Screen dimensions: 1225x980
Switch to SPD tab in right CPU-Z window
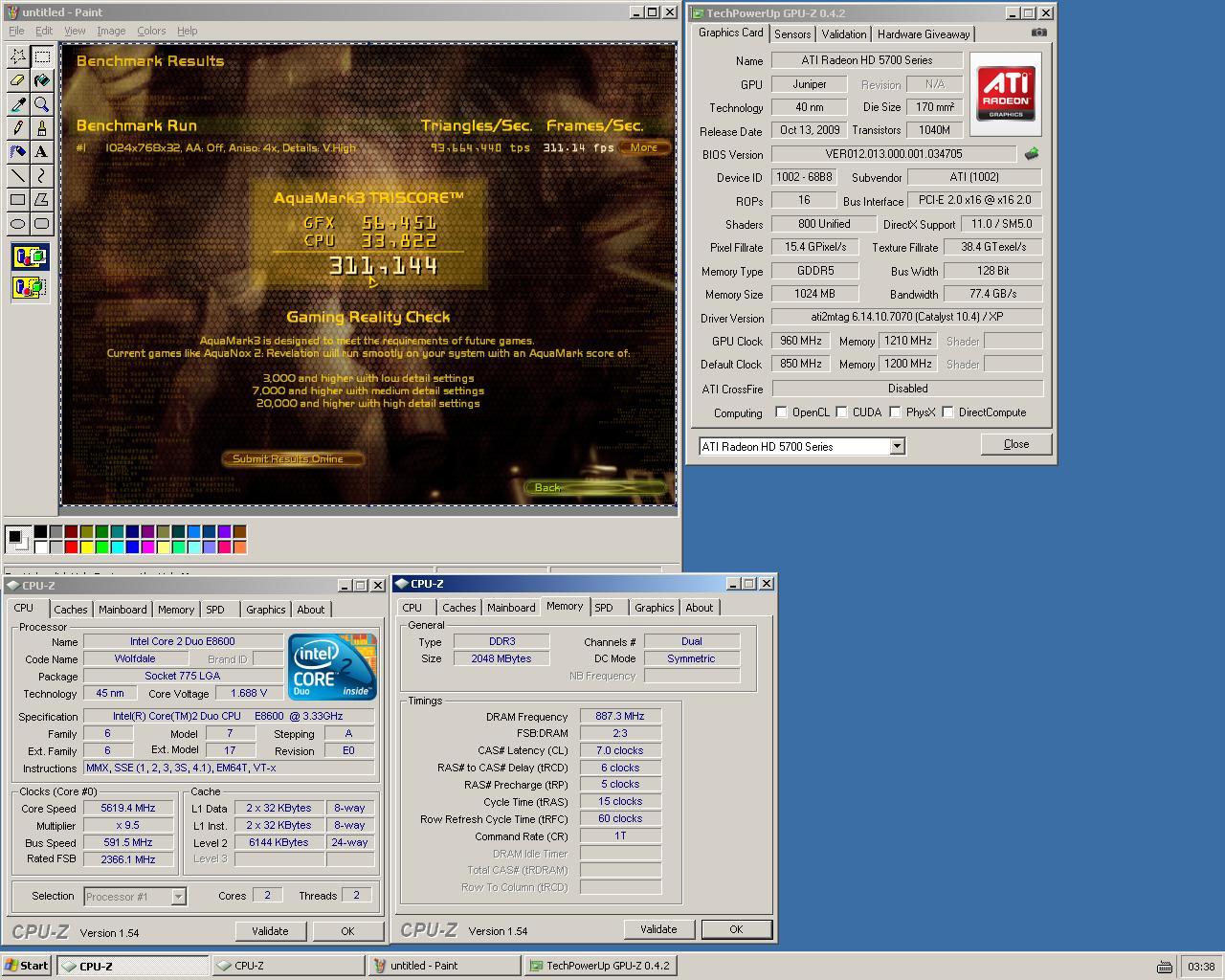click(604, 608)
